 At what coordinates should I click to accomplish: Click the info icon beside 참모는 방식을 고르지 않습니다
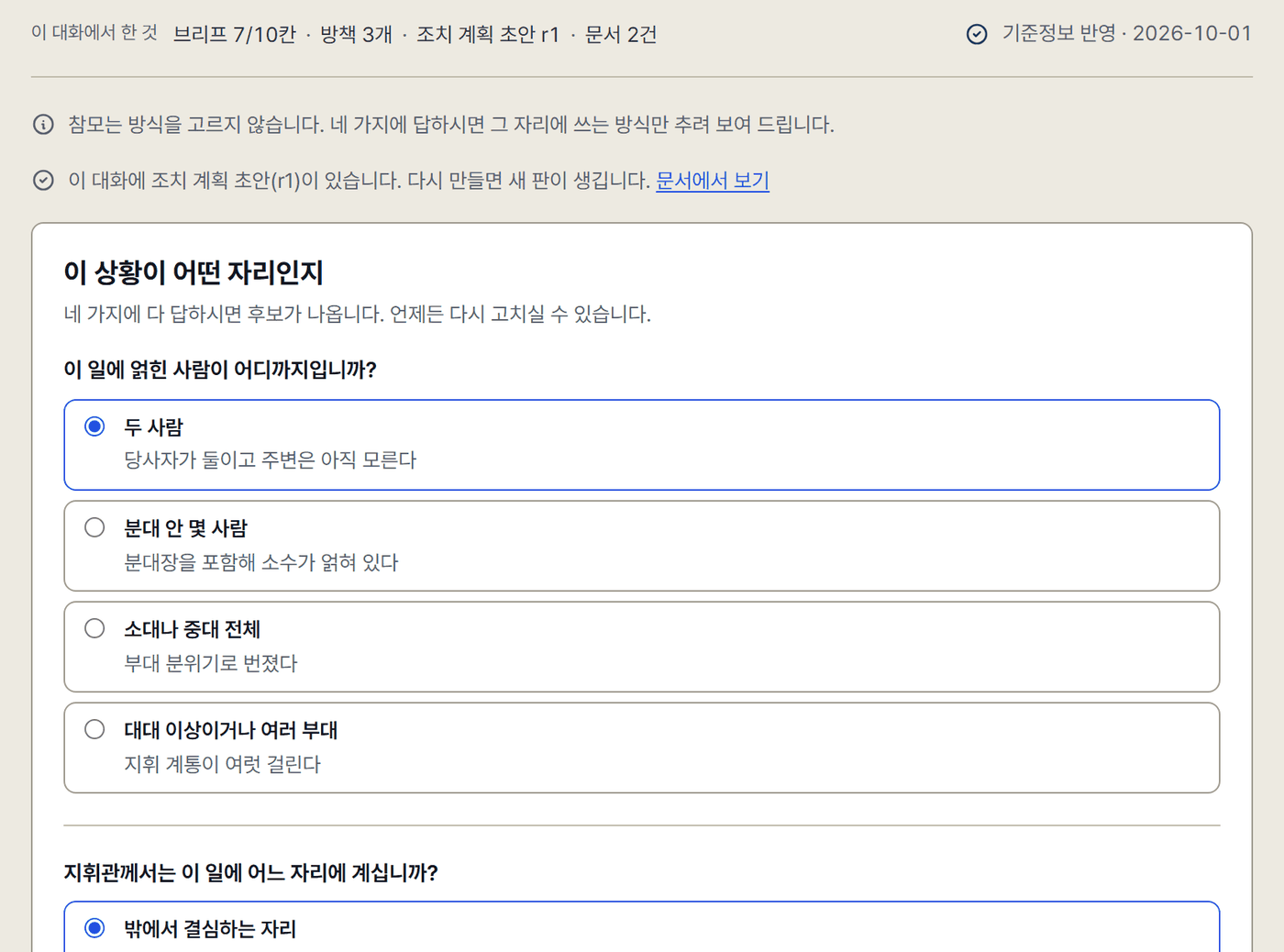click(x=43, y=125)
